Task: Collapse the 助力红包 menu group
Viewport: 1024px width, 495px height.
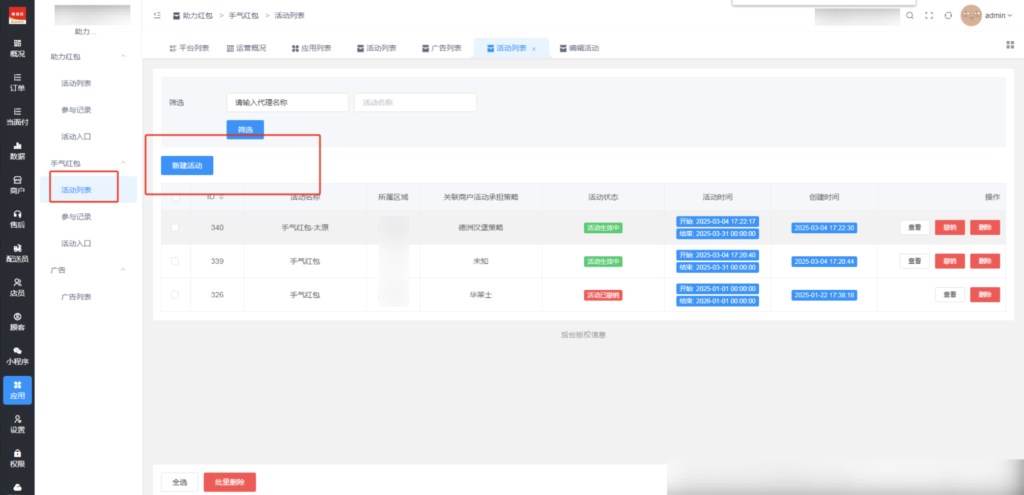Action: click(x=123, y=57)
